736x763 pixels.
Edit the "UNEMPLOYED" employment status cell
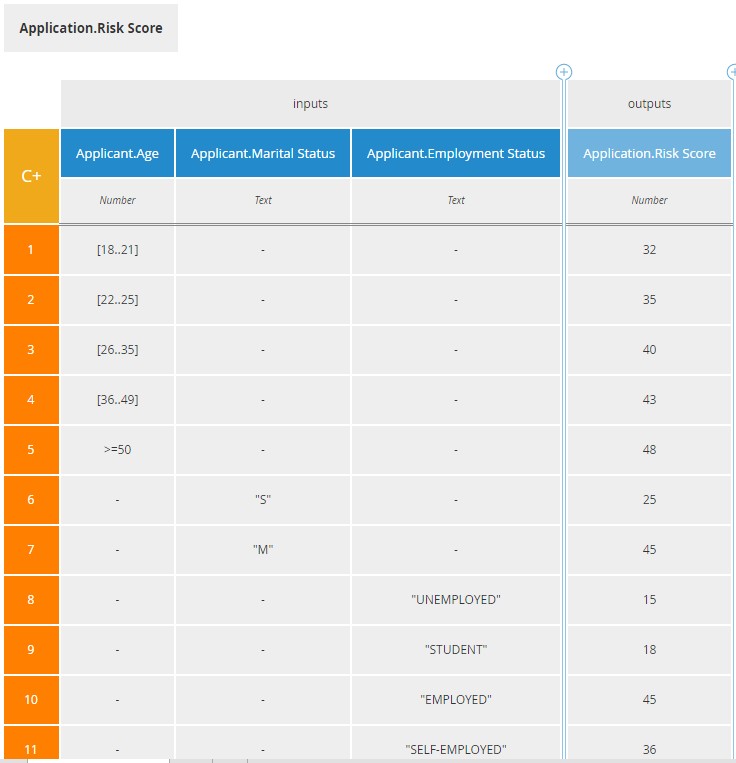point(456,600)
